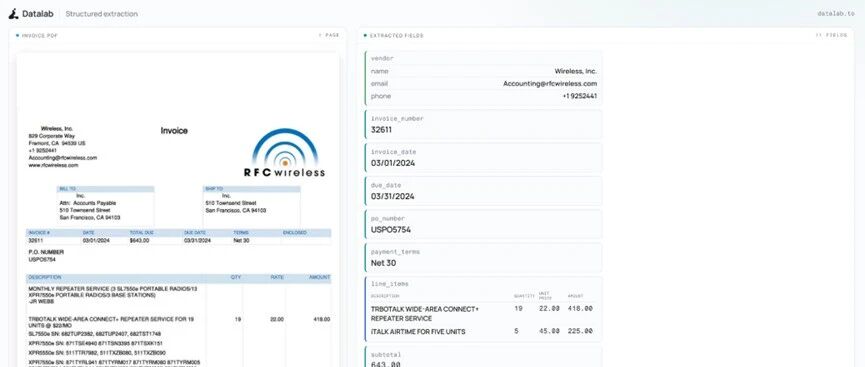The height and width of the screenshot is (367, 865).
Task: Click the Net 30 cell in the PDF table
Action: 242,241
